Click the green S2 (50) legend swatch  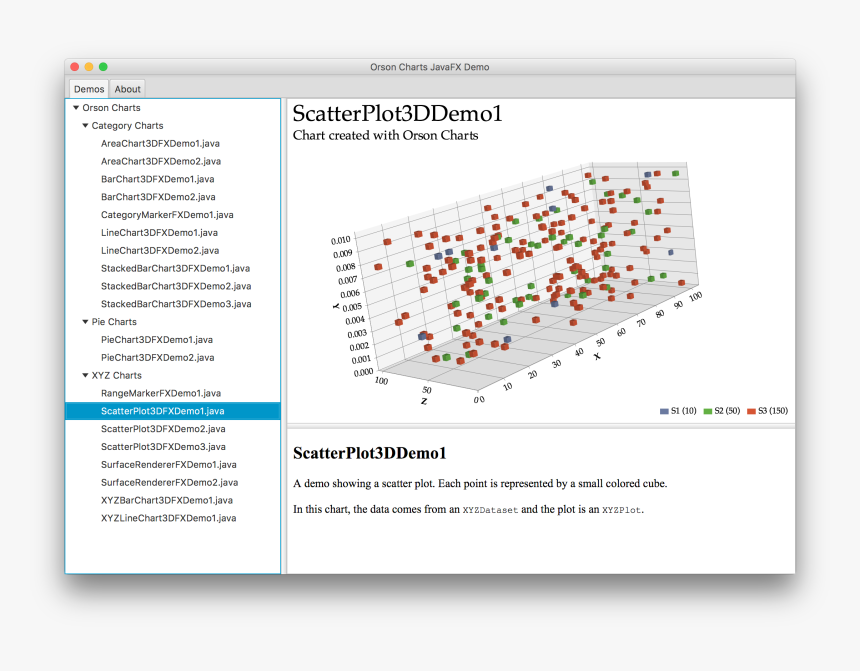(x=708, y=411)
